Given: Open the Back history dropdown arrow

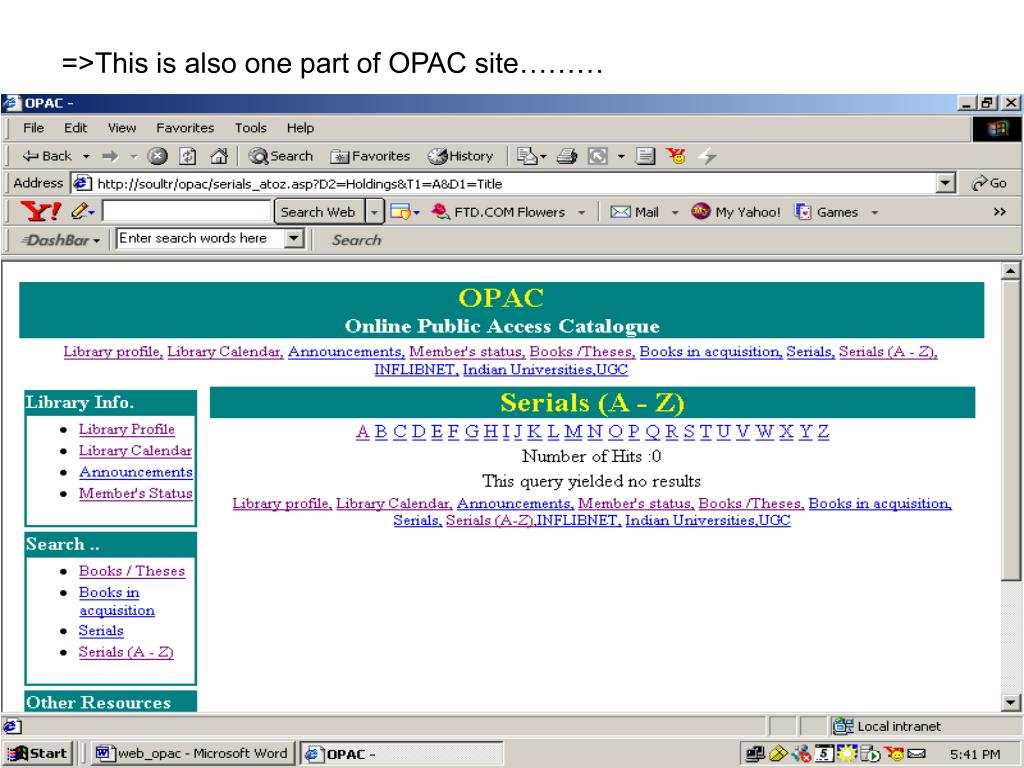Looking at the screenshot, I should point(86,157).
